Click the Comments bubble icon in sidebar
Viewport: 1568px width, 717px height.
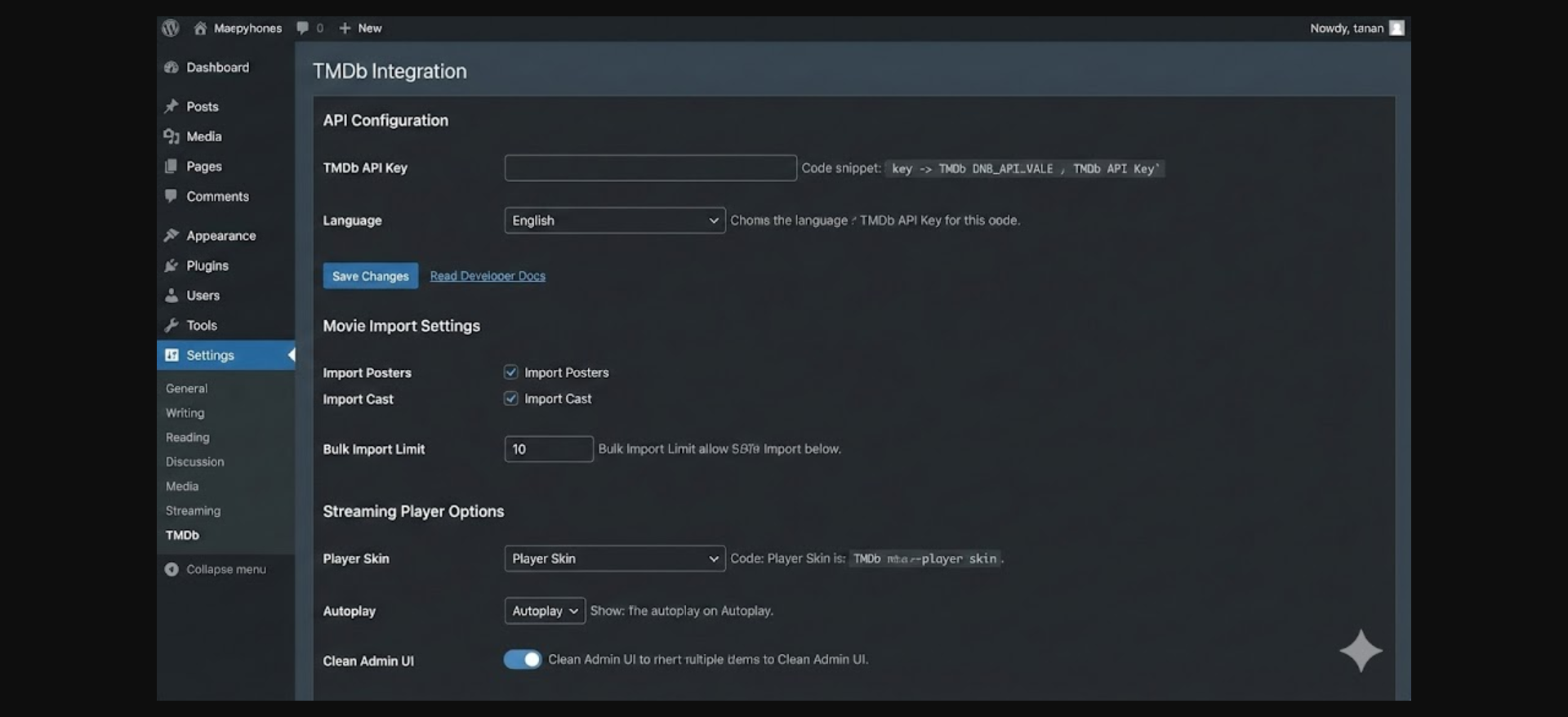point(171,196)
